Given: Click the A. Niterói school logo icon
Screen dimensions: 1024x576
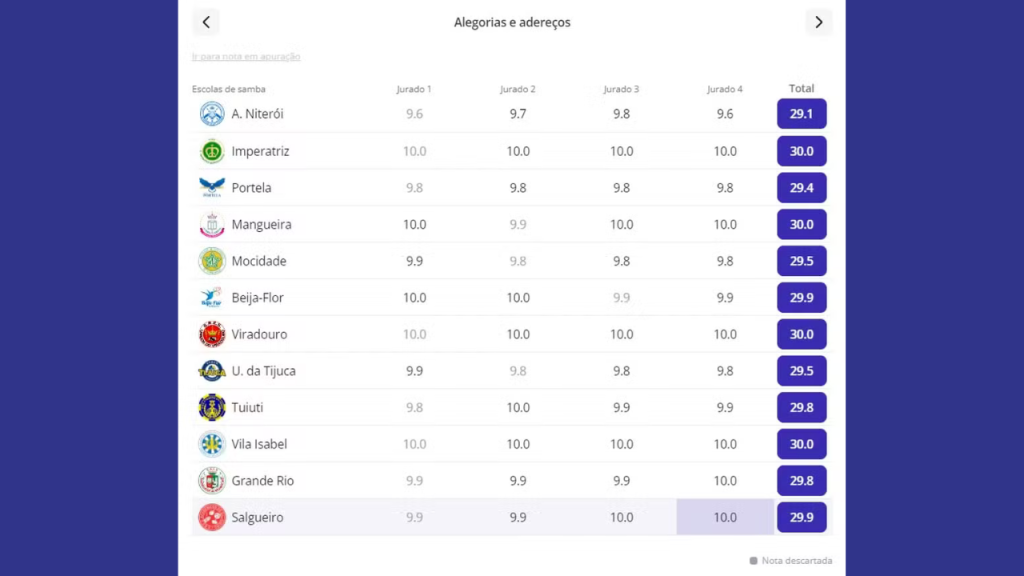Looking at the screenshot, I should click(212, 114).
